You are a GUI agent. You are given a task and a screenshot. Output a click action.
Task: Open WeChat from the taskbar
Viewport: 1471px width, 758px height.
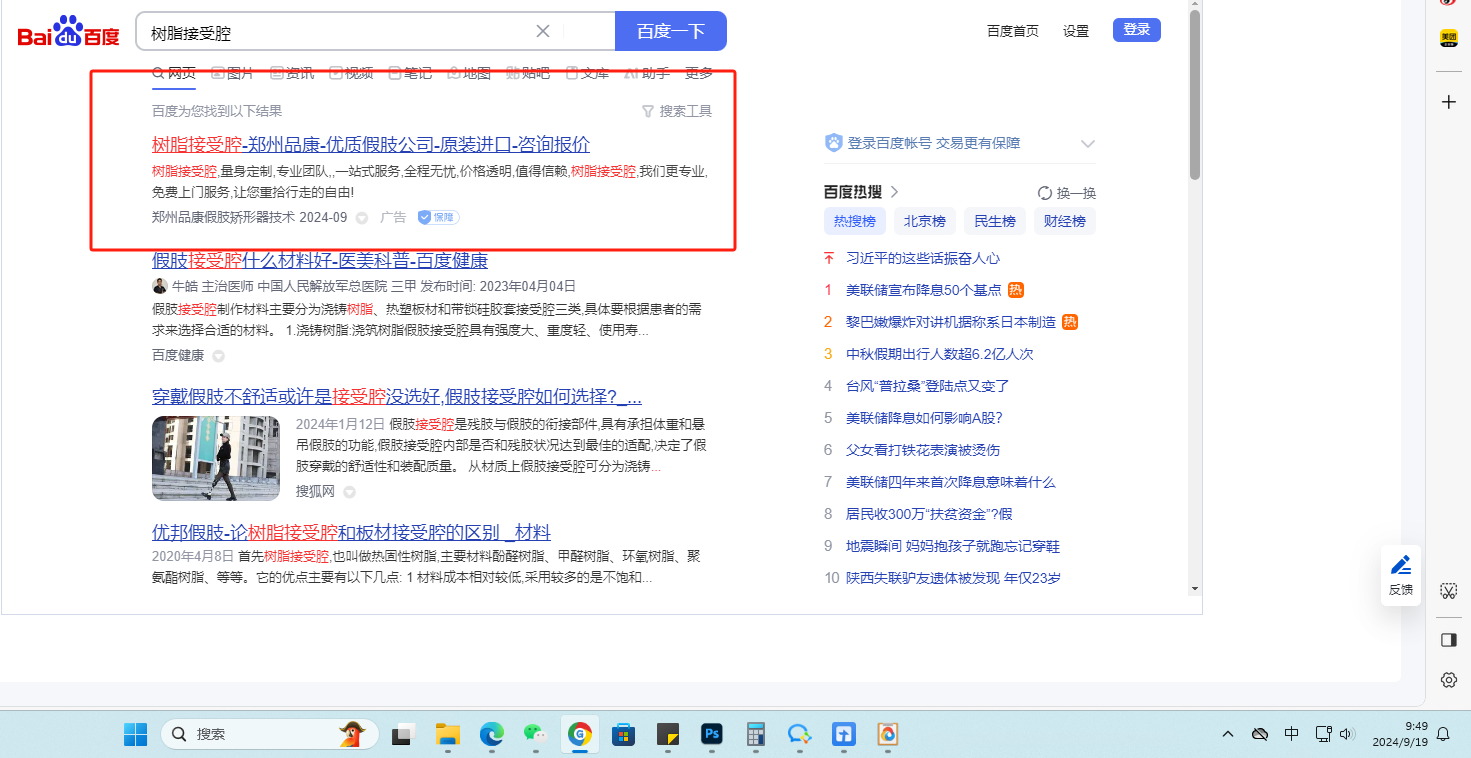(535, 735)
